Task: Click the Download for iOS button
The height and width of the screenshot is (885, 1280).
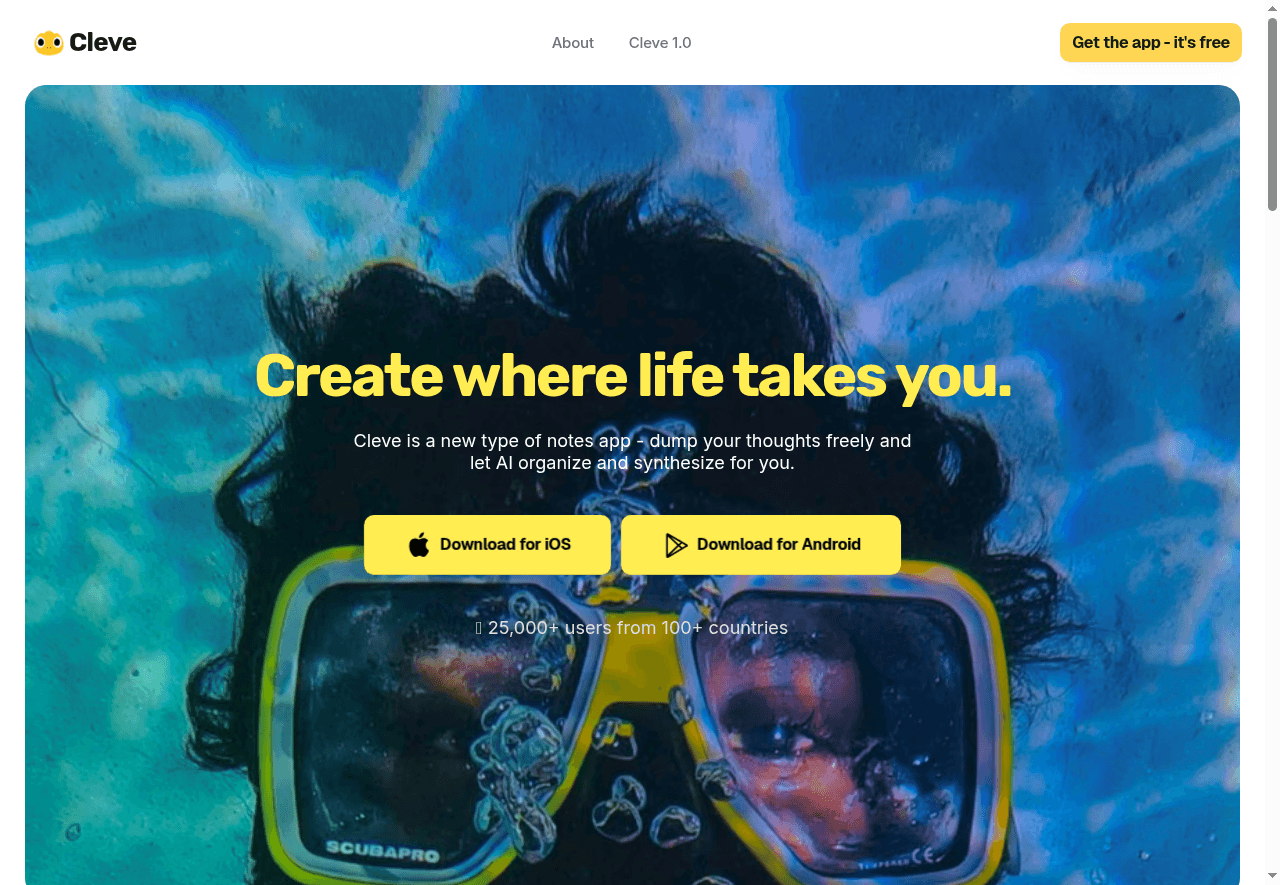Action: [x=487, y=545]
